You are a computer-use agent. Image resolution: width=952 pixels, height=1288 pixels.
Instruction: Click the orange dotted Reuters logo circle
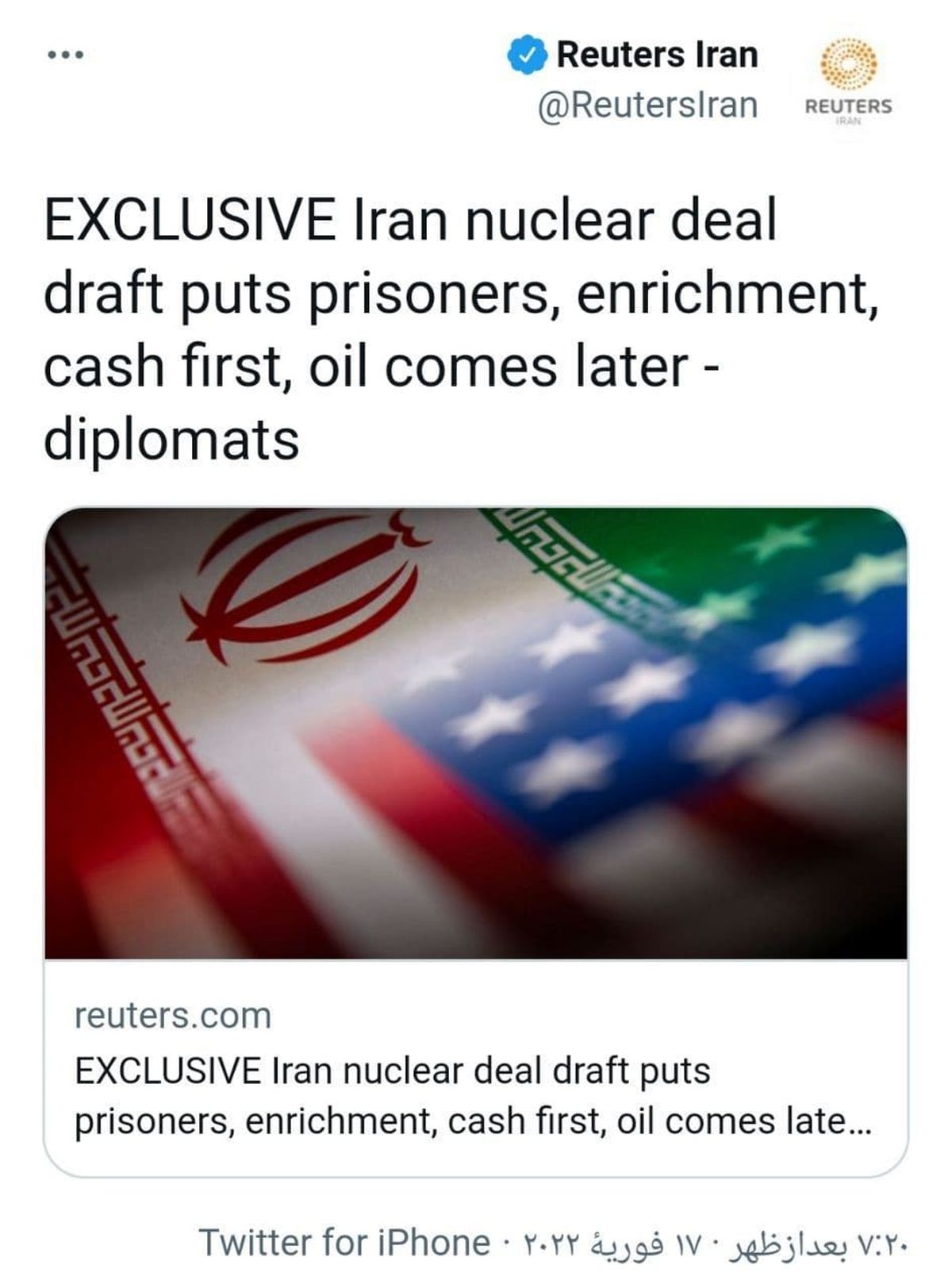tap(848, 64)
